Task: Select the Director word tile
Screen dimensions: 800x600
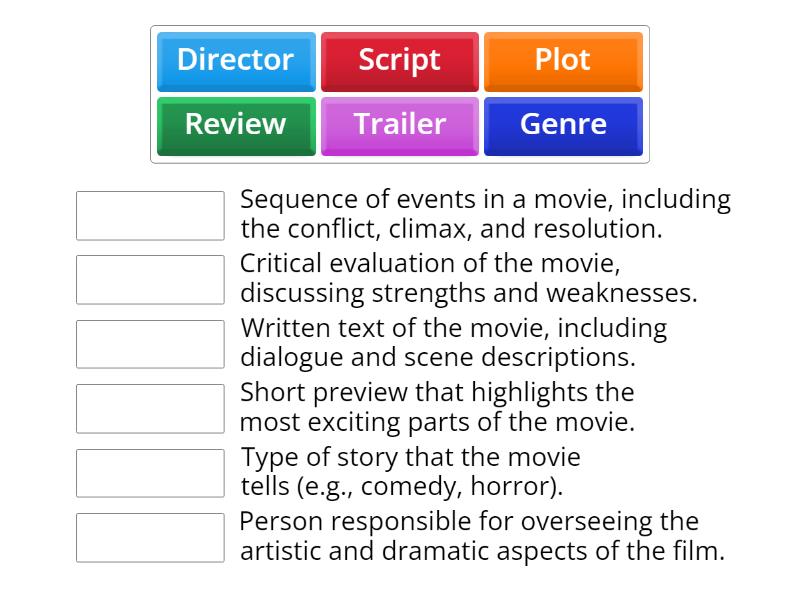Action: tap(236, 60)
